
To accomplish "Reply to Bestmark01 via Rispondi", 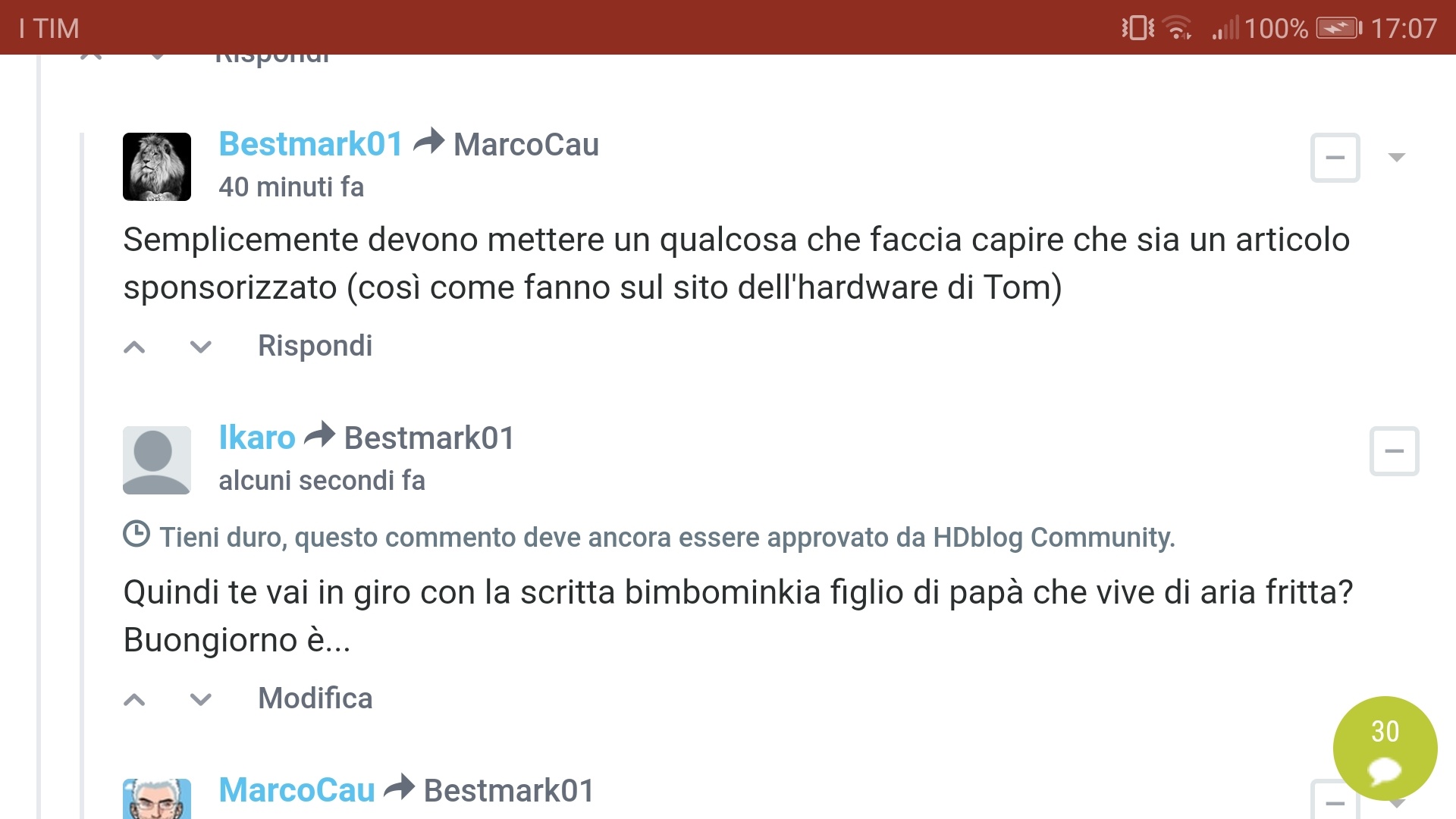I will pos(315,346).
